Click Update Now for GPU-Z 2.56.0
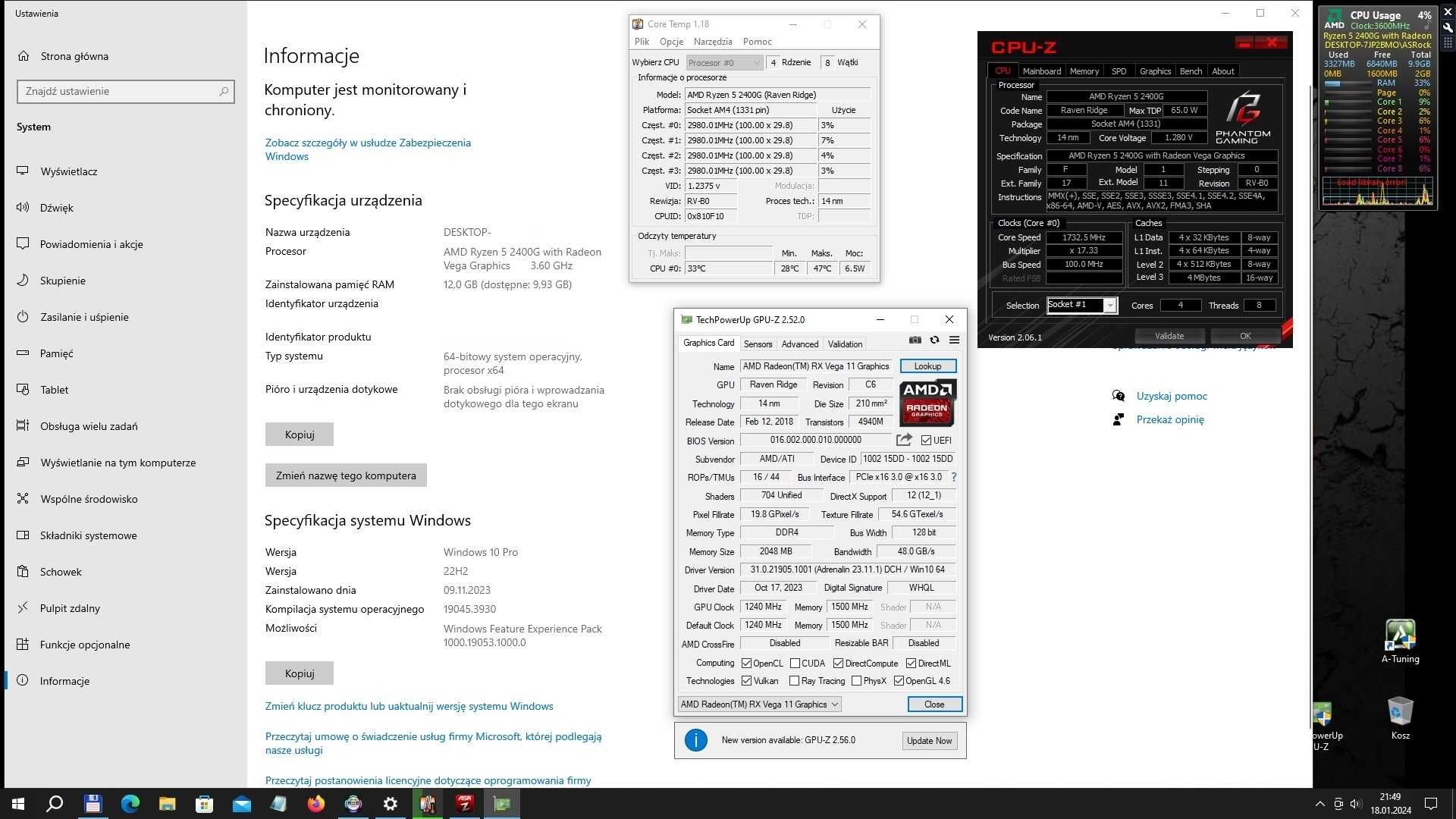 coord(928,740)
